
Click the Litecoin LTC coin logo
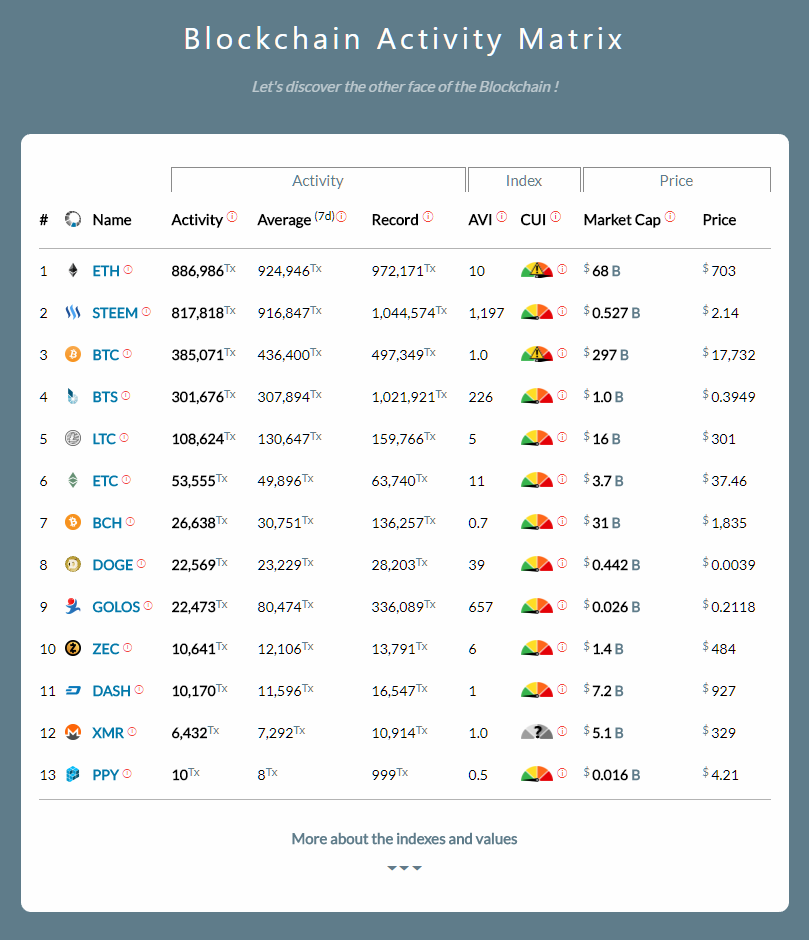tap(73, 438)
